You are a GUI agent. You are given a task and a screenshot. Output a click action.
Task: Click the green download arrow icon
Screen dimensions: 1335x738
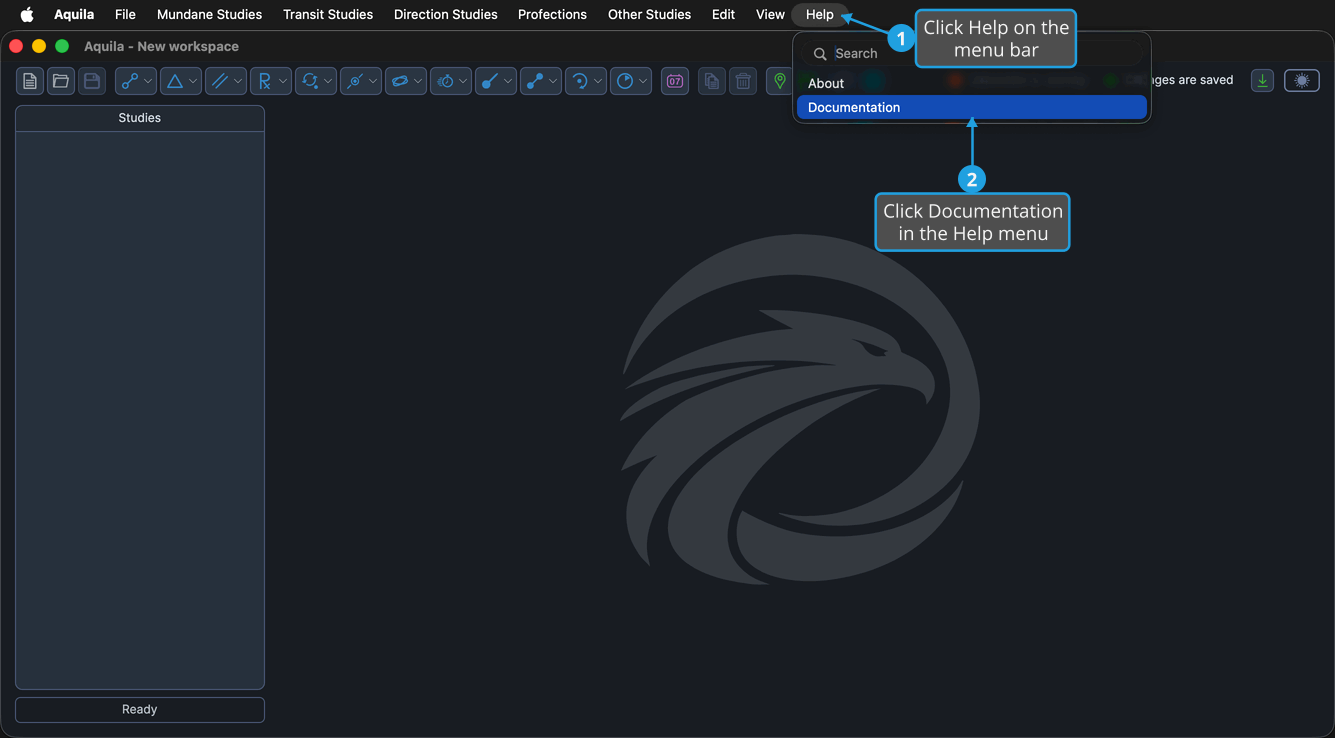click(1263, 81)
